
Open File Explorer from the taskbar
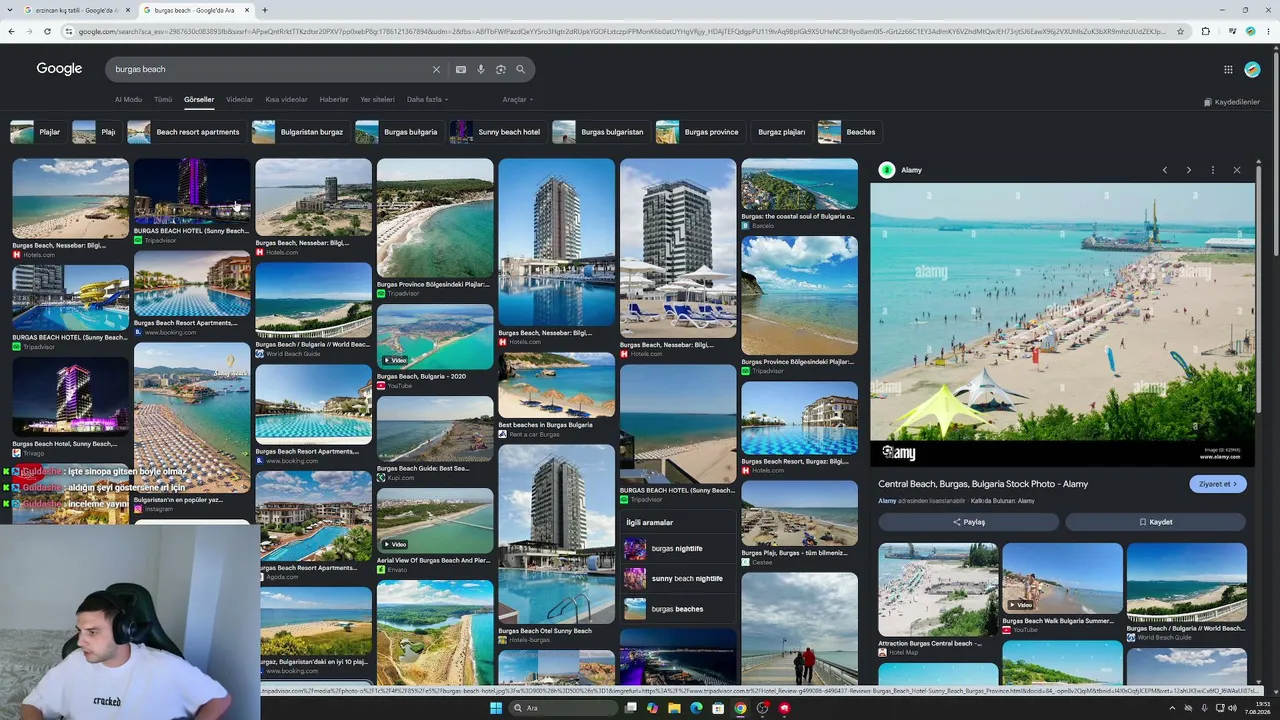[x=674, y=708]
